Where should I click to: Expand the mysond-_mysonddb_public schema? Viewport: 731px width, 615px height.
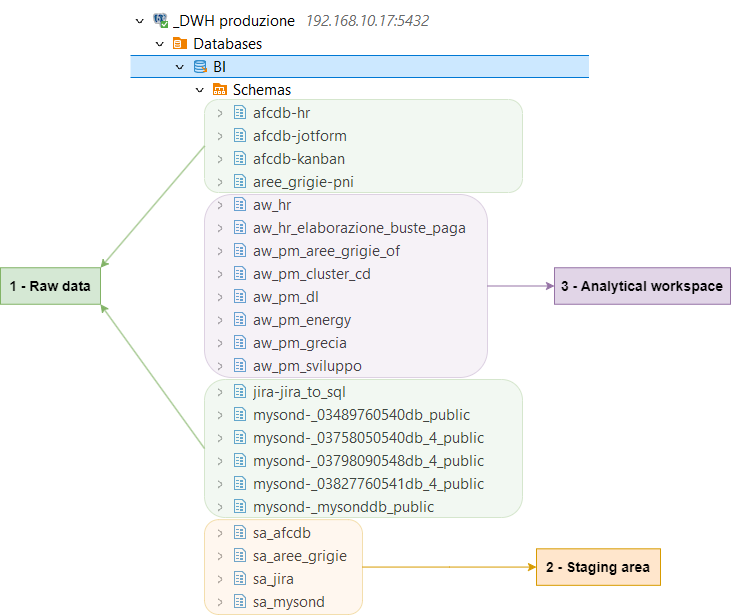[219, 507]
